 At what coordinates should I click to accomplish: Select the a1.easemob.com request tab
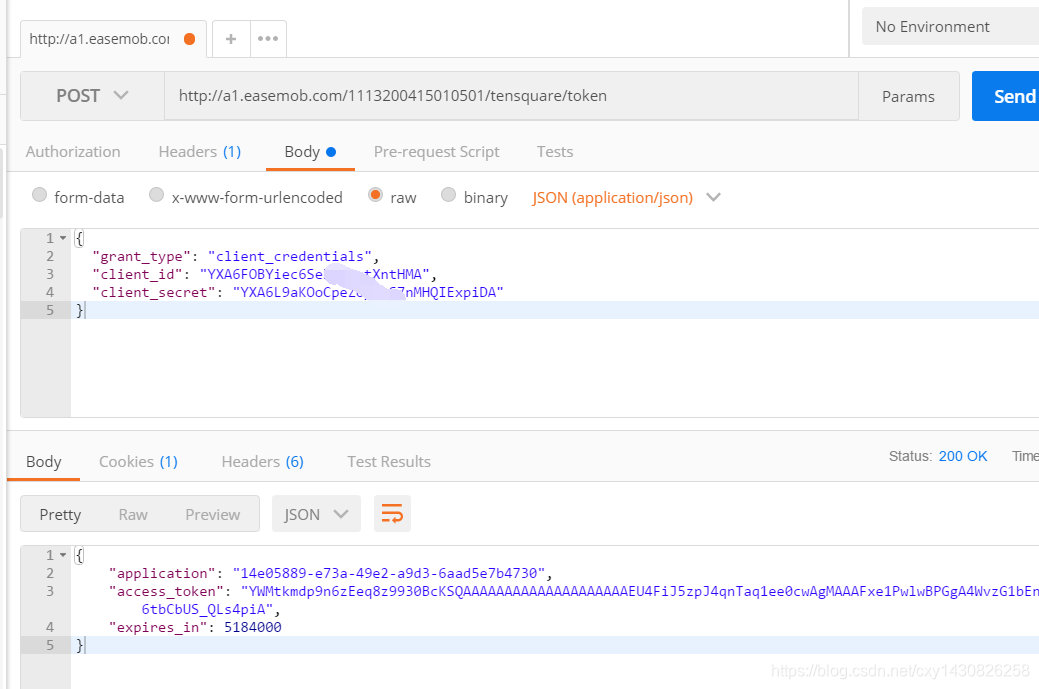(x=113, y=39)
